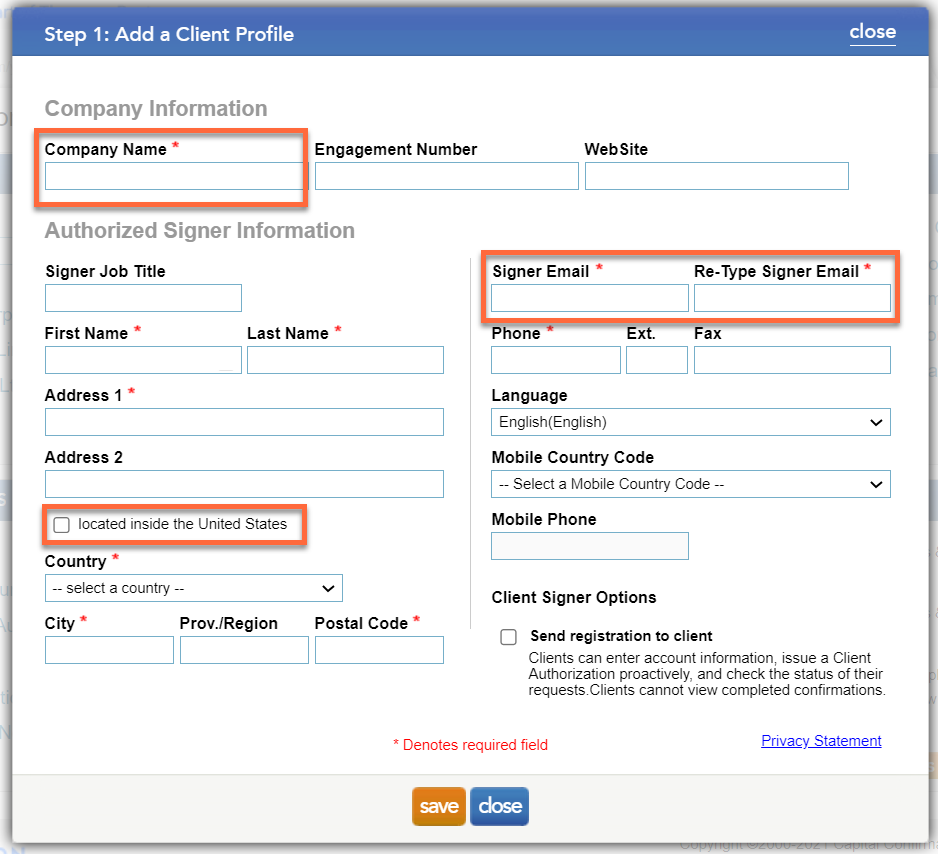
Task: Click the Company Name input field
Action: [x=173, y=177]
